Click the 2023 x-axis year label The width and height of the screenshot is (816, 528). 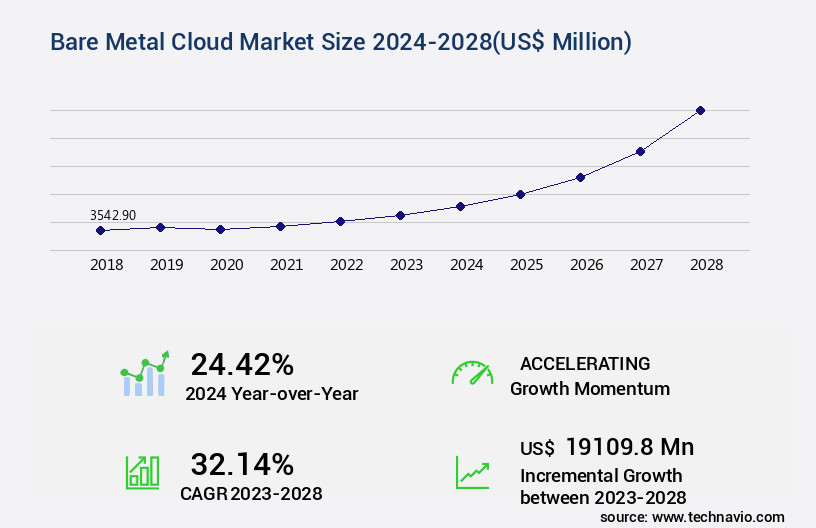coord(406,265)
